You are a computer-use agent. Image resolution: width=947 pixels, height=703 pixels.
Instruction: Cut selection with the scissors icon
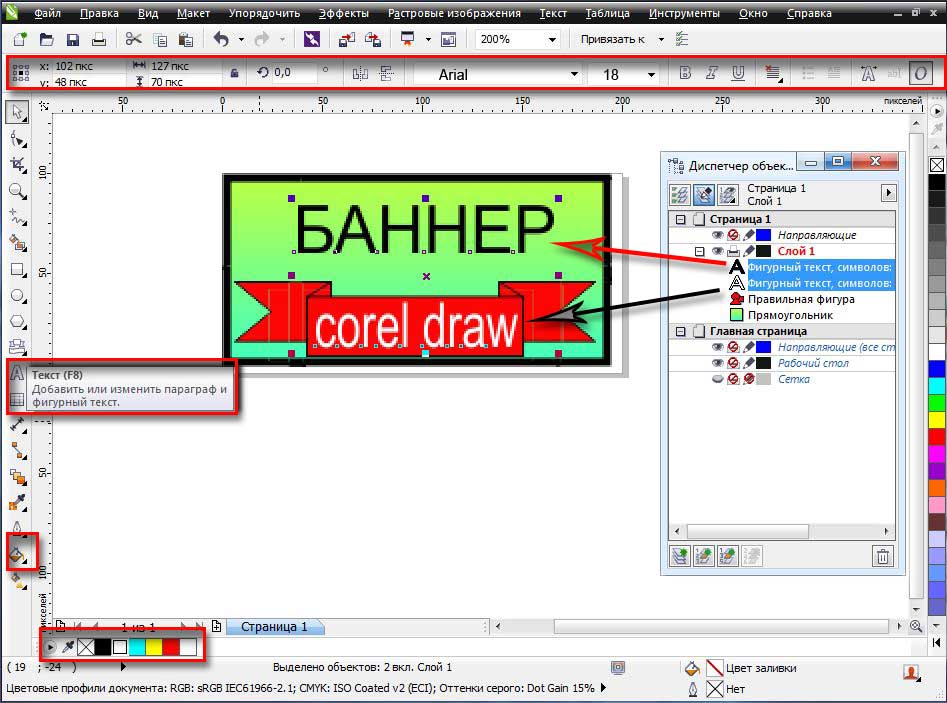pos(133,39)
